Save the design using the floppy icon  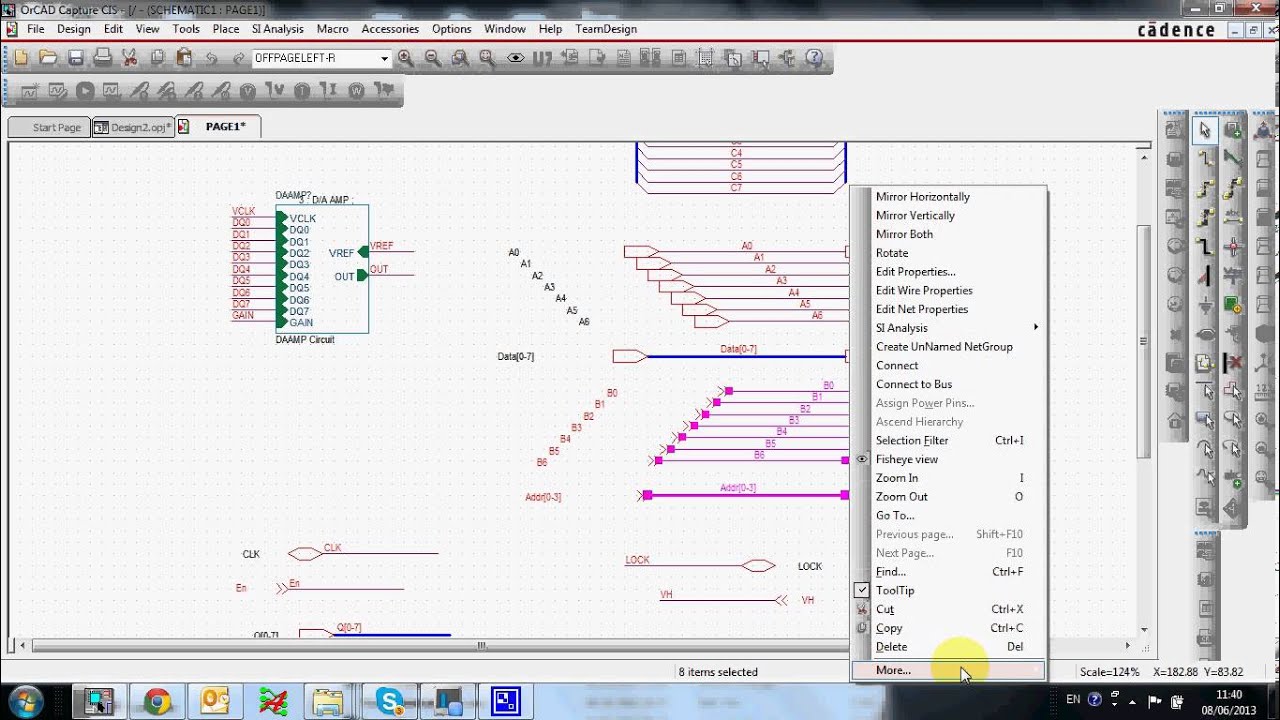(76, 58)
